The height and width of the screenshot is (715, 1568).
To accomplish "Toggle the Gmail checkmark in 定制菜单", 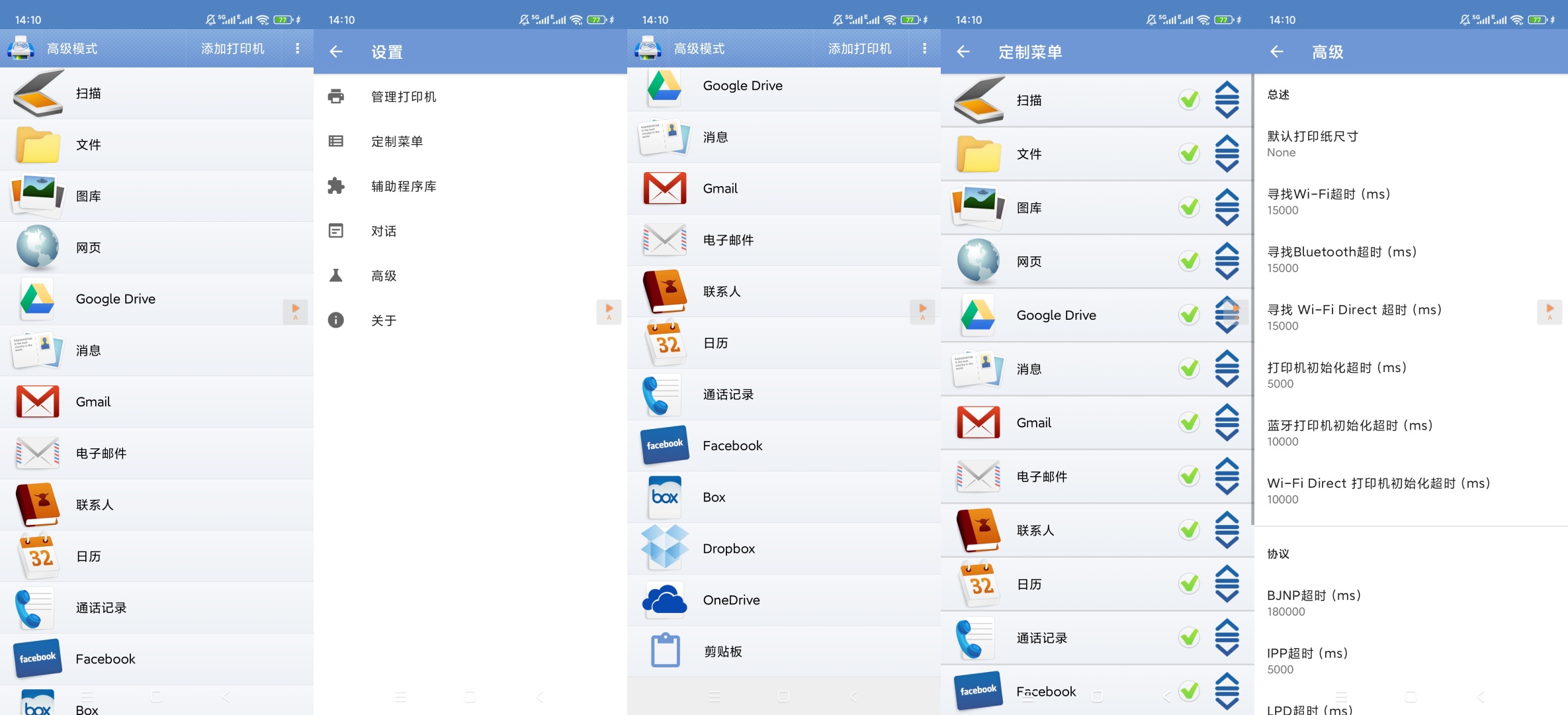I will [x=1189, y=422].
